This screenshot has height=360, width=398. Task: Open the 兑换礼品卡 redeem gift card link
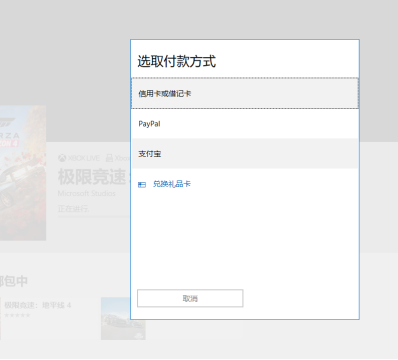tap(172, 184)
